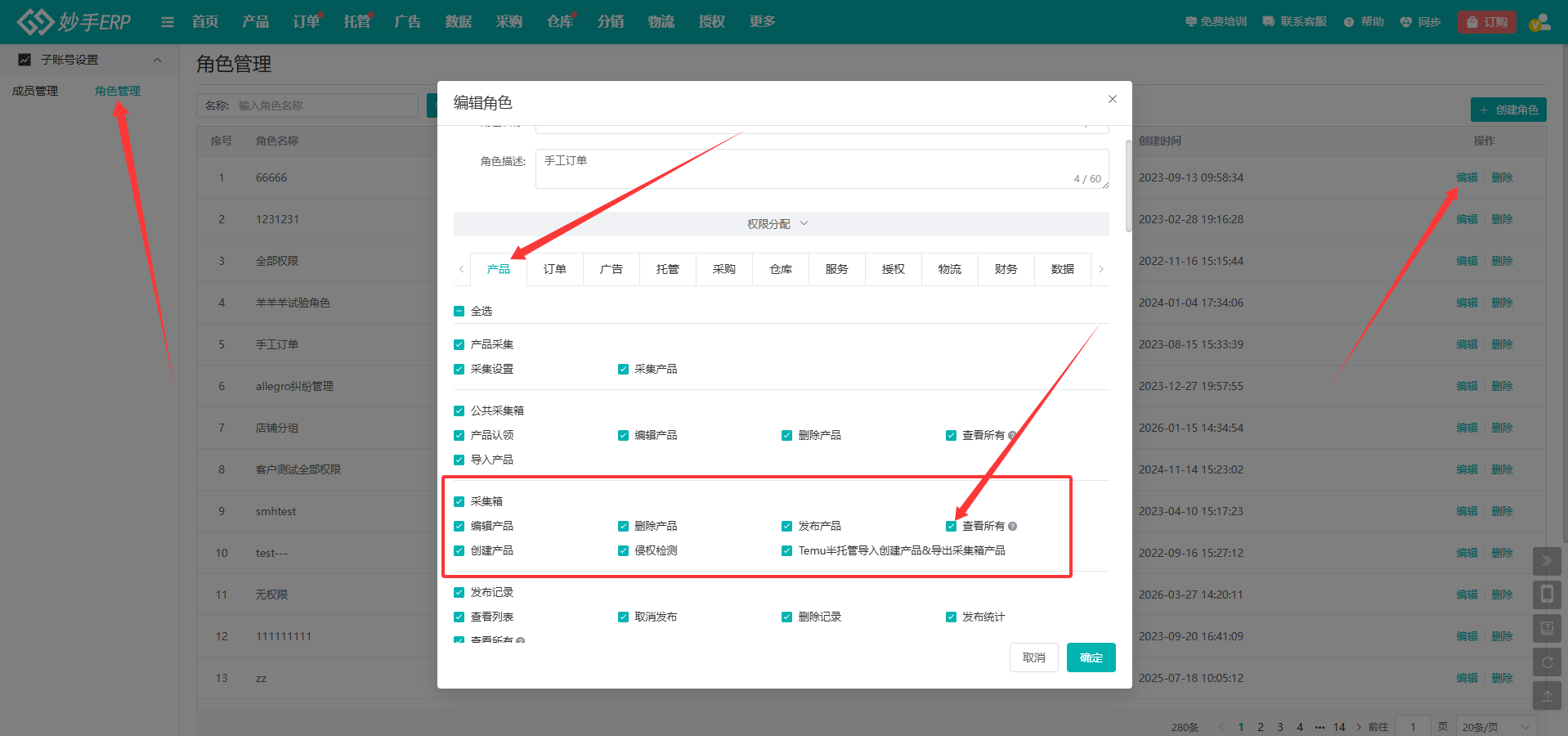
Task: Uncheck the 采集箱 group checkbox
Action: click(459, 501)
